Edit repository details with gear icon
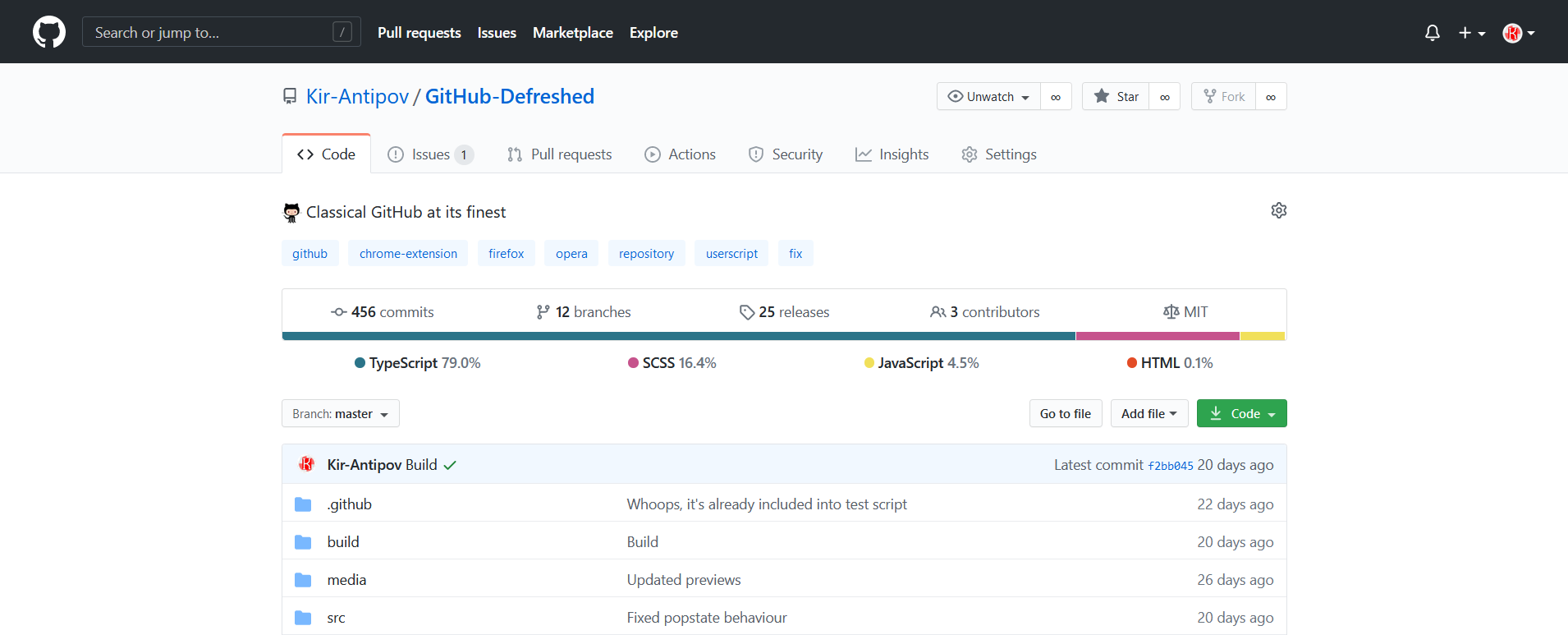 tap(1279, 210)
